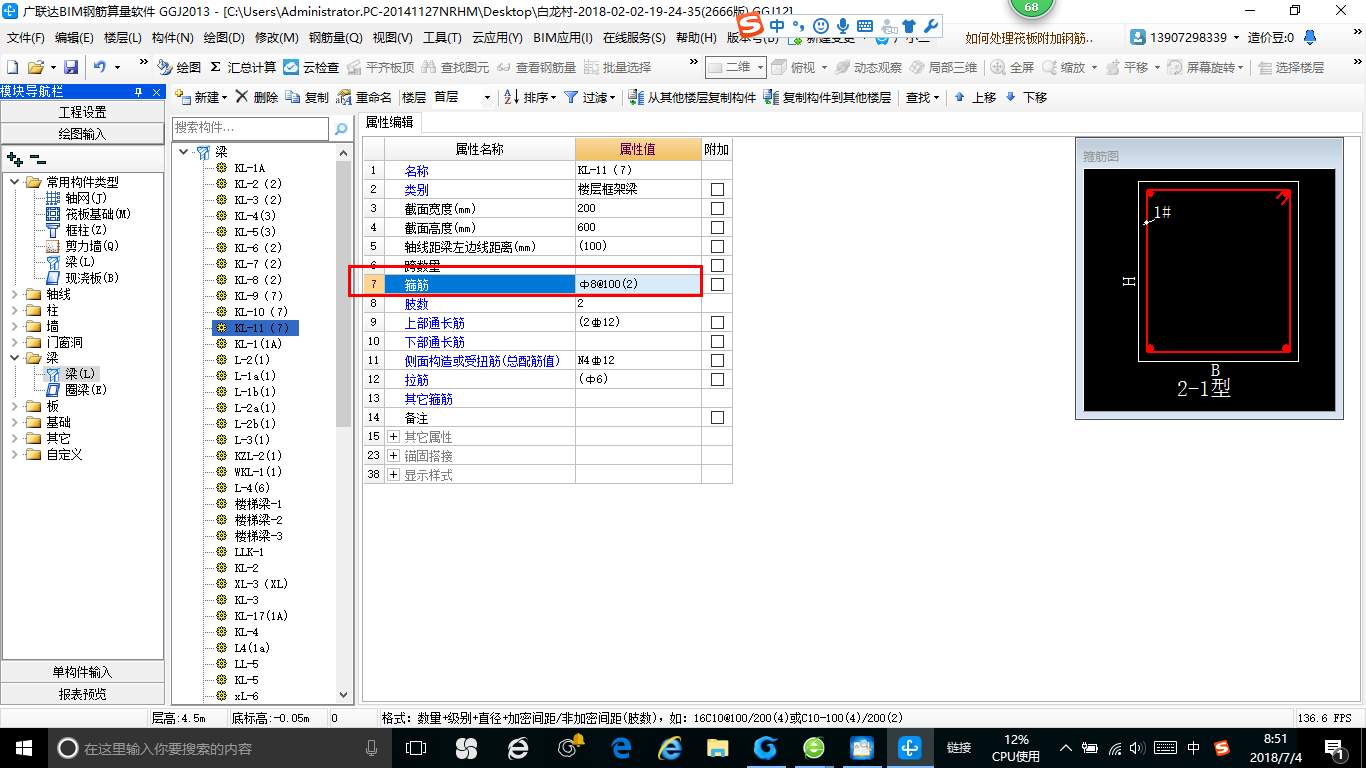The width and height of the screenshot is (1366, 768).
Task: Start 云检查 cloud check
Action: [x=311, y=67]
